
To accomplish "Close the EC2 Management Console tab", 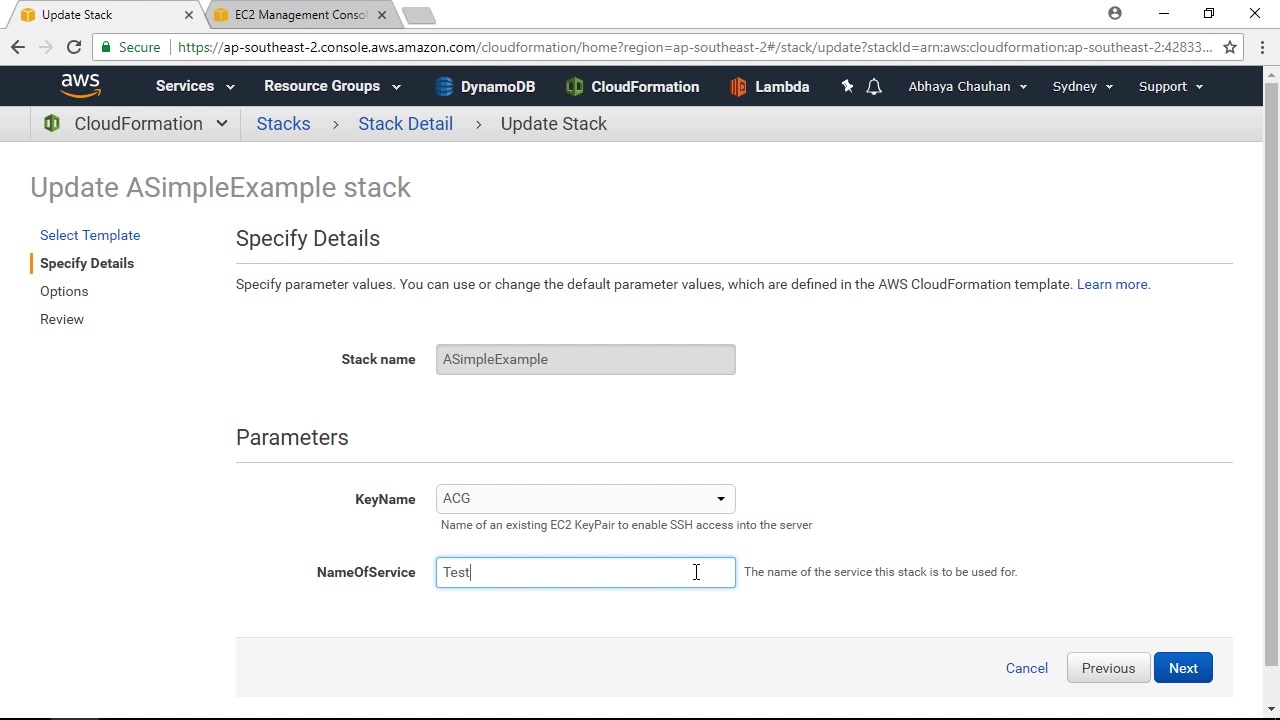I will click(x=381, y=15).
